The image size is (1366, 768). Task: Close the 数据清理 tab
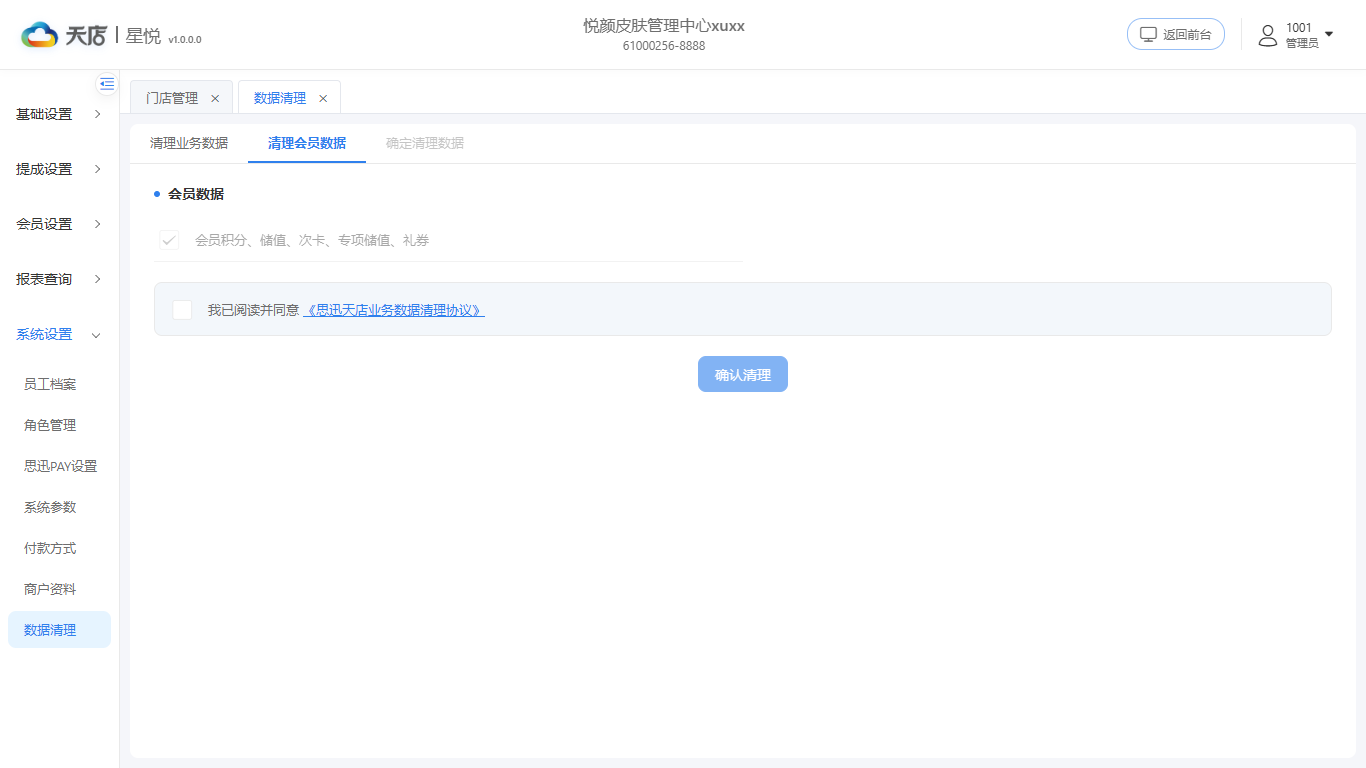pos(323,98)
